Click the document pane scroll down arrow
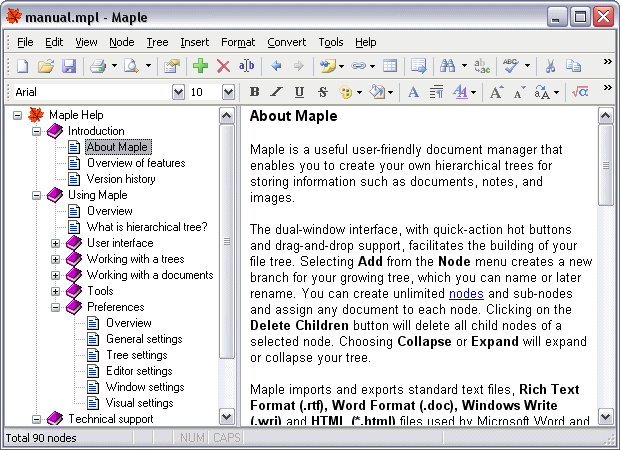 pos(605,416)
